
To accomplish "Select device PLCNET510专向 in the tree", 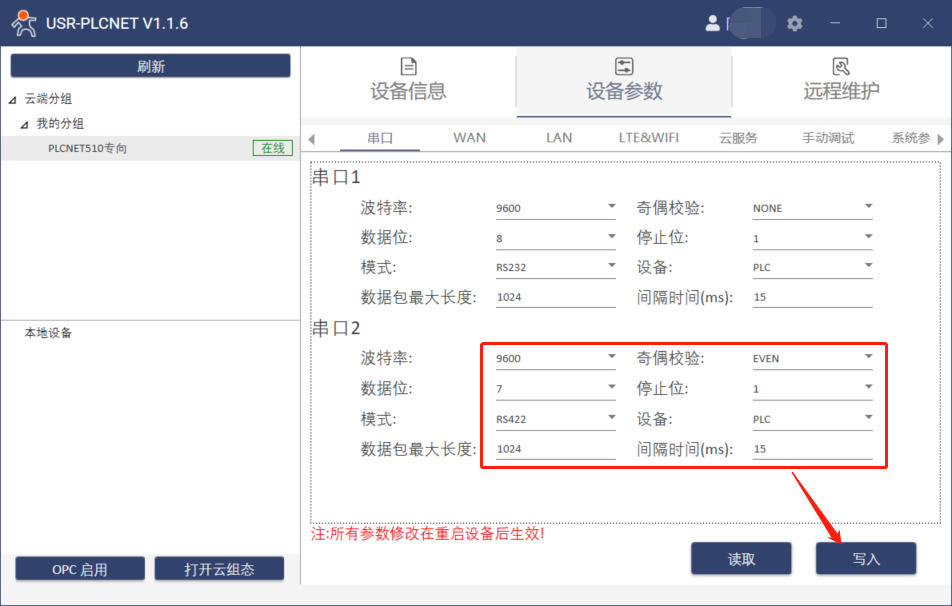I will pyautogui.click(x=88, y=149).
